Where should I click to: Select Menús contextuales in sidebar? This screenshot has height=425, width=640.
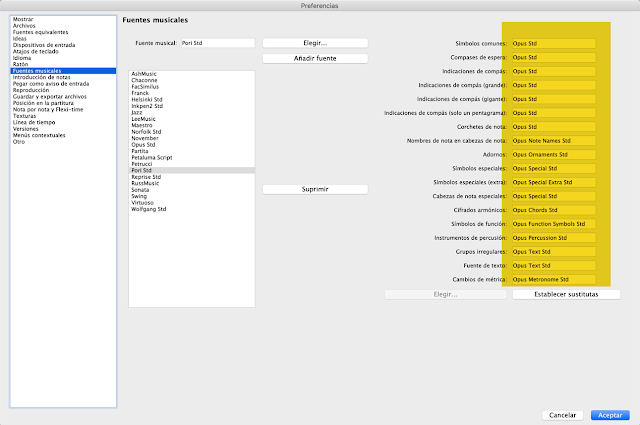pos(39,136)
